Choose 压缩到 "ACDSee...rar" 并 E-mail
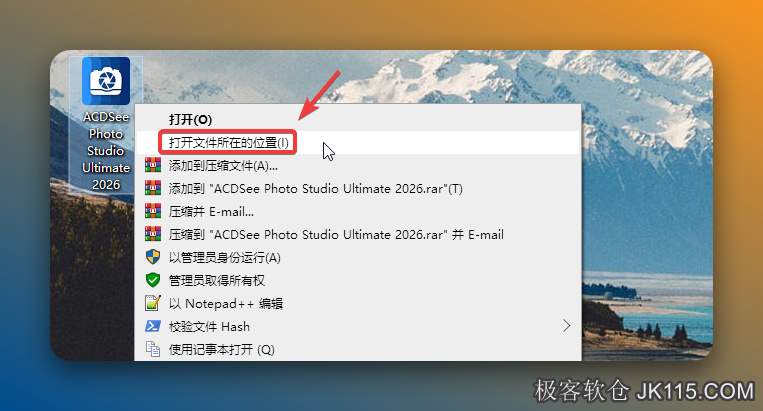The width and height of the screenshot is (763, 411). 358,234
